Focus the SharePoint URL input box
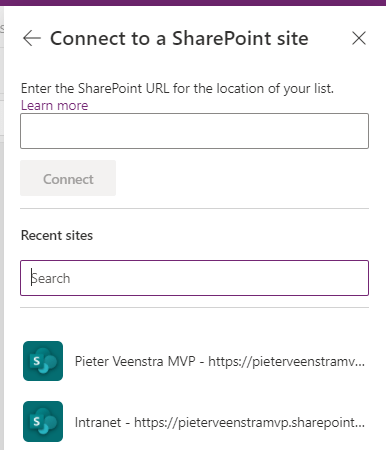 coord(194,131)
